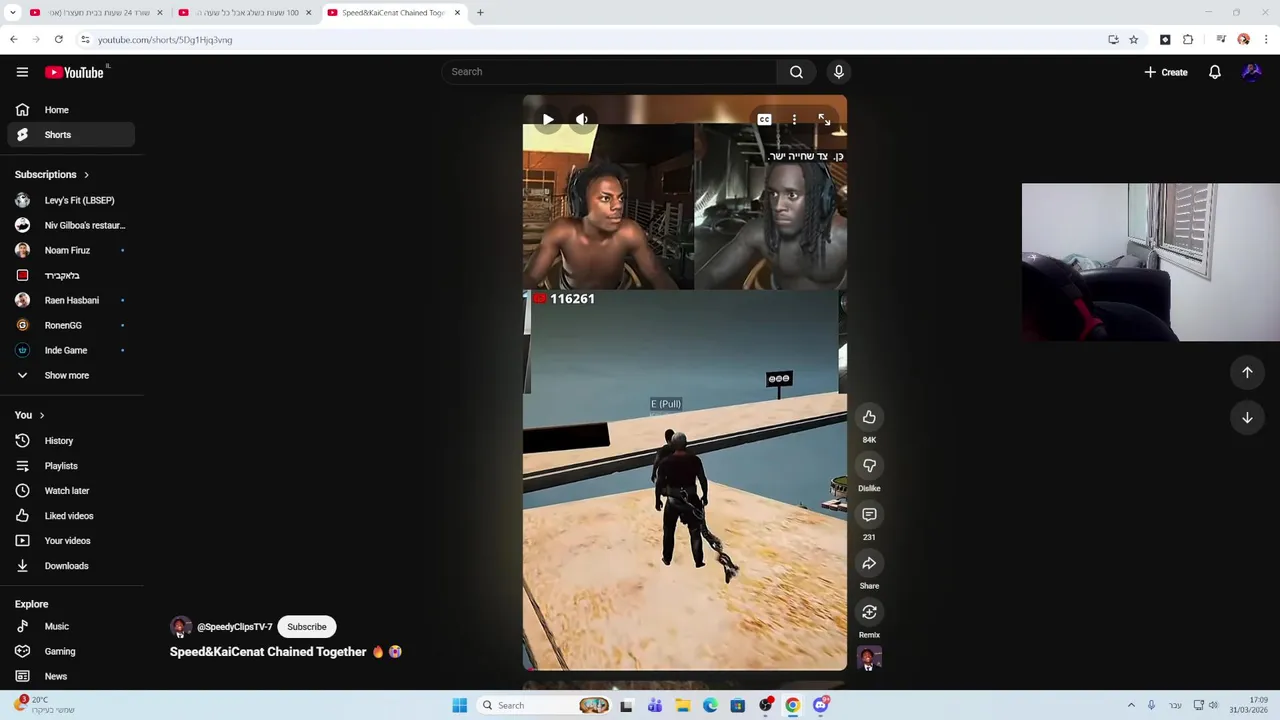1280x720 pixels.
Task: Open the Chrome three-dot menu
Action: point(1266,40)
